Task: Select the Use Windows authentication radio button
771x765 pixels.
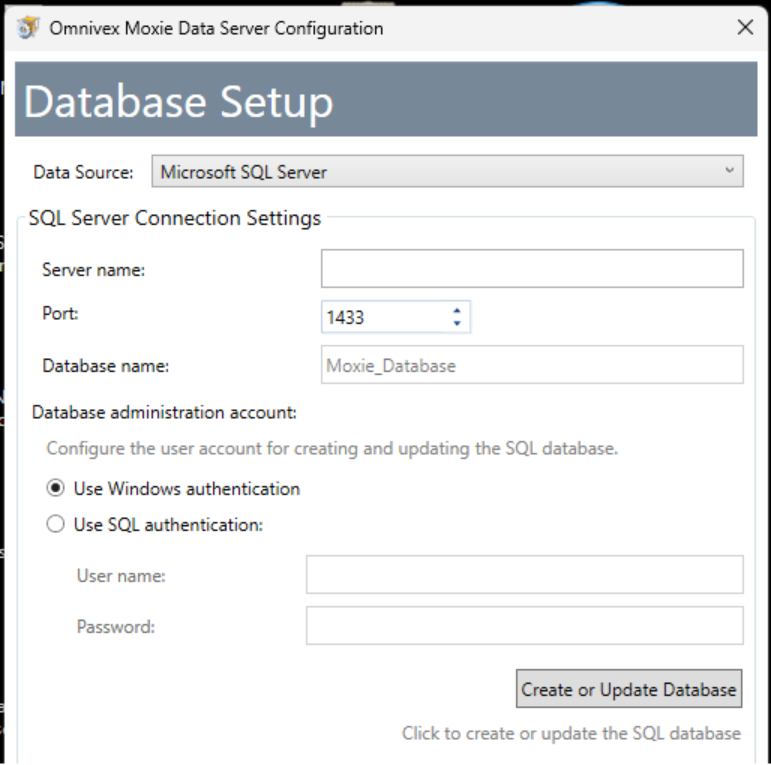Action: click(56, 489)
